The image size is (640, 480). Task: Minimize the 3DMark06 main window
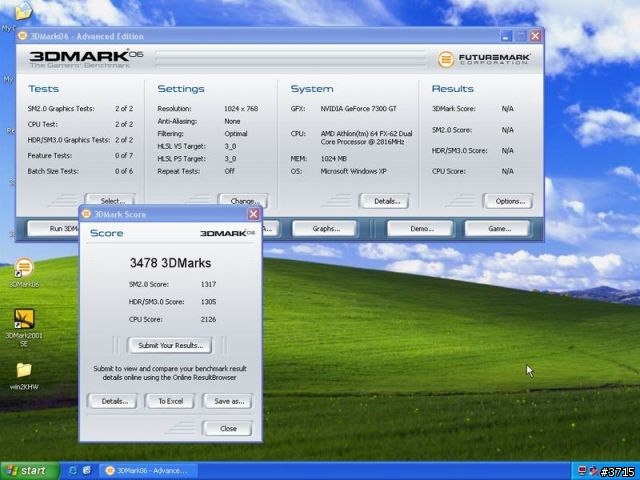506,36
